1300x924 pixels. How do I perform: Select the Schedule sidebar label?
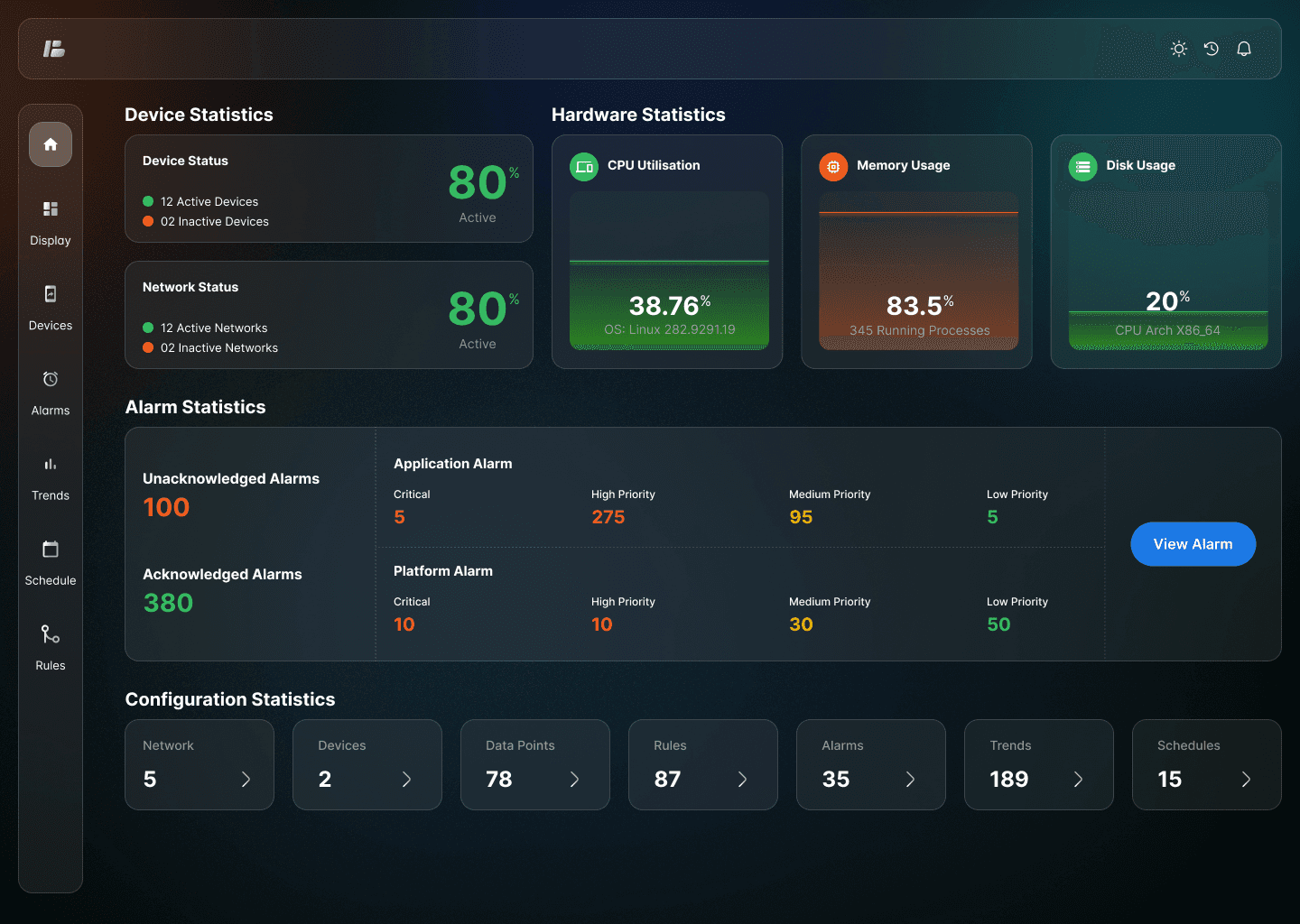click(x=51, y=580)
